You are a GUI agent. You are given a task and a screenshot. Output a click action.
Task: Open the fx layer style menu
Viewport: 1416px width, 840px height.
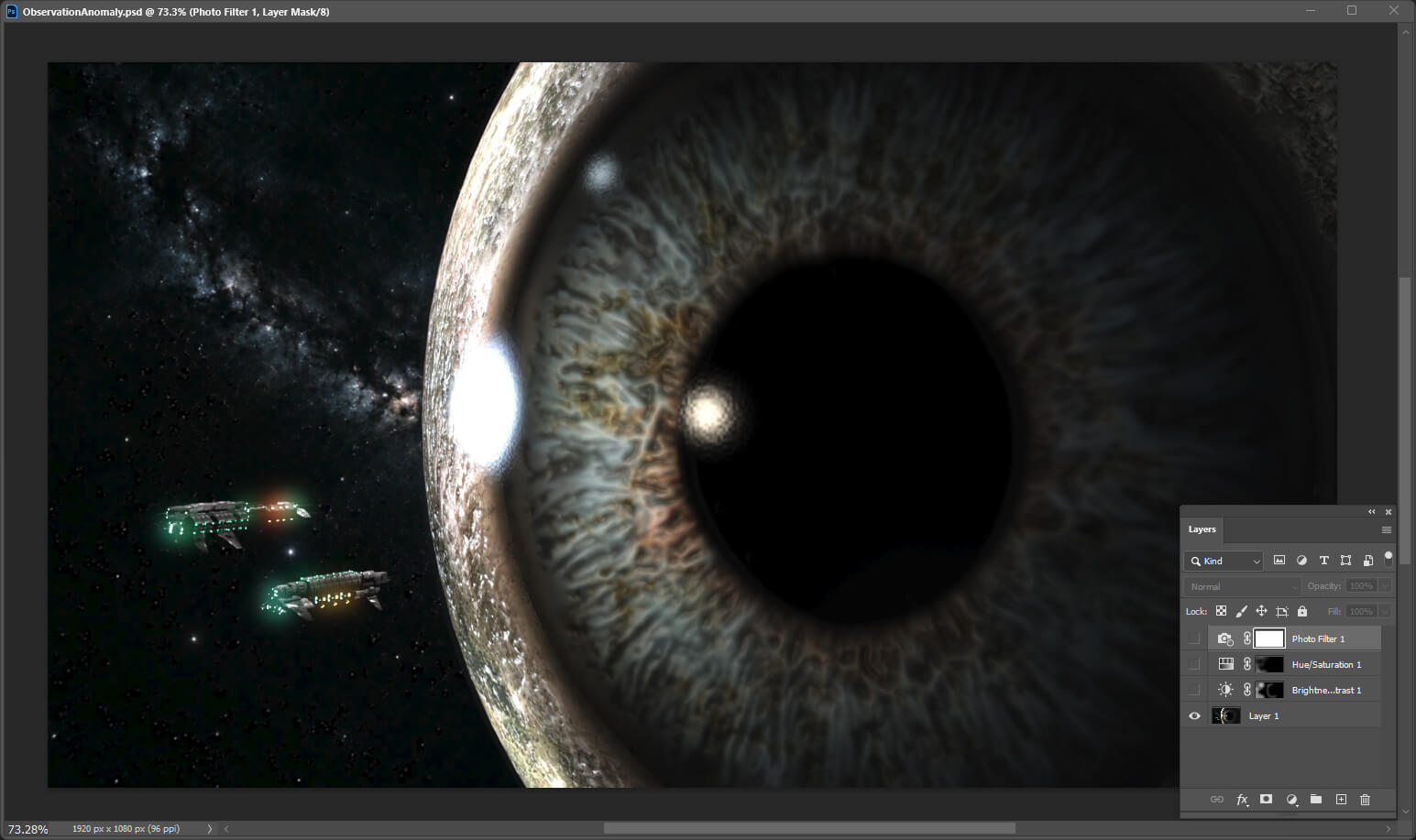click(1242, 800)
